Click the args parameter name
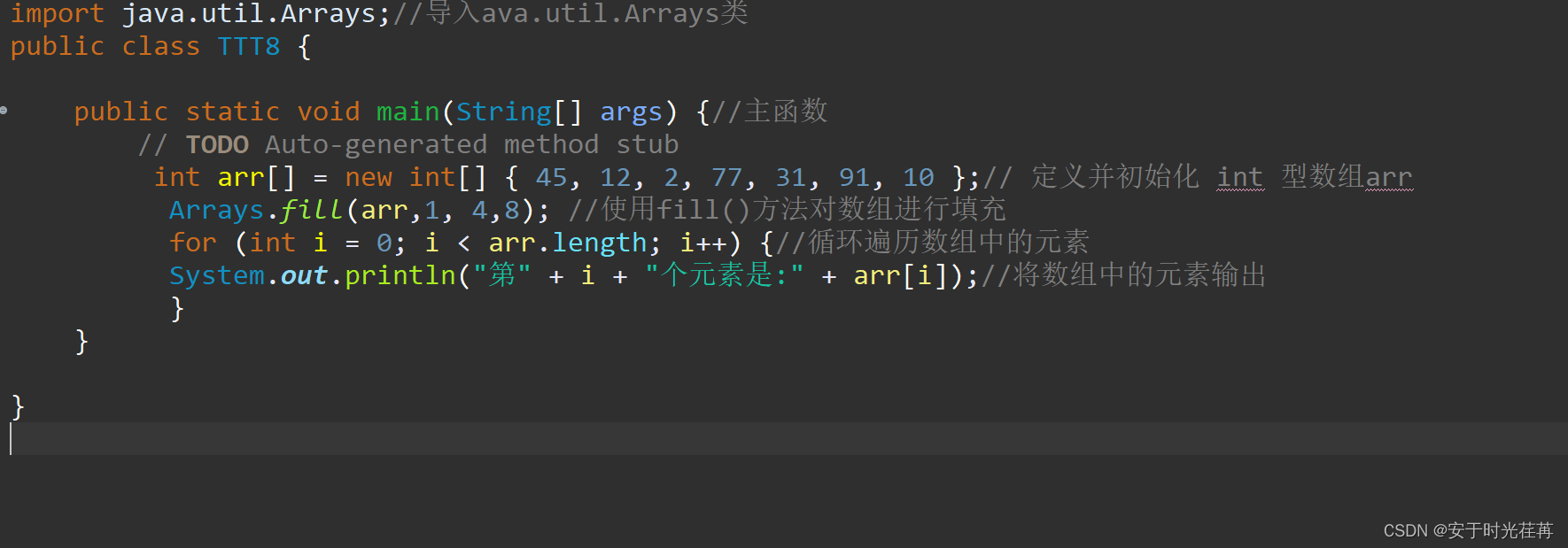Image resolution: width=1568 pixels, height=548 pixels. [x=631, y=112]
